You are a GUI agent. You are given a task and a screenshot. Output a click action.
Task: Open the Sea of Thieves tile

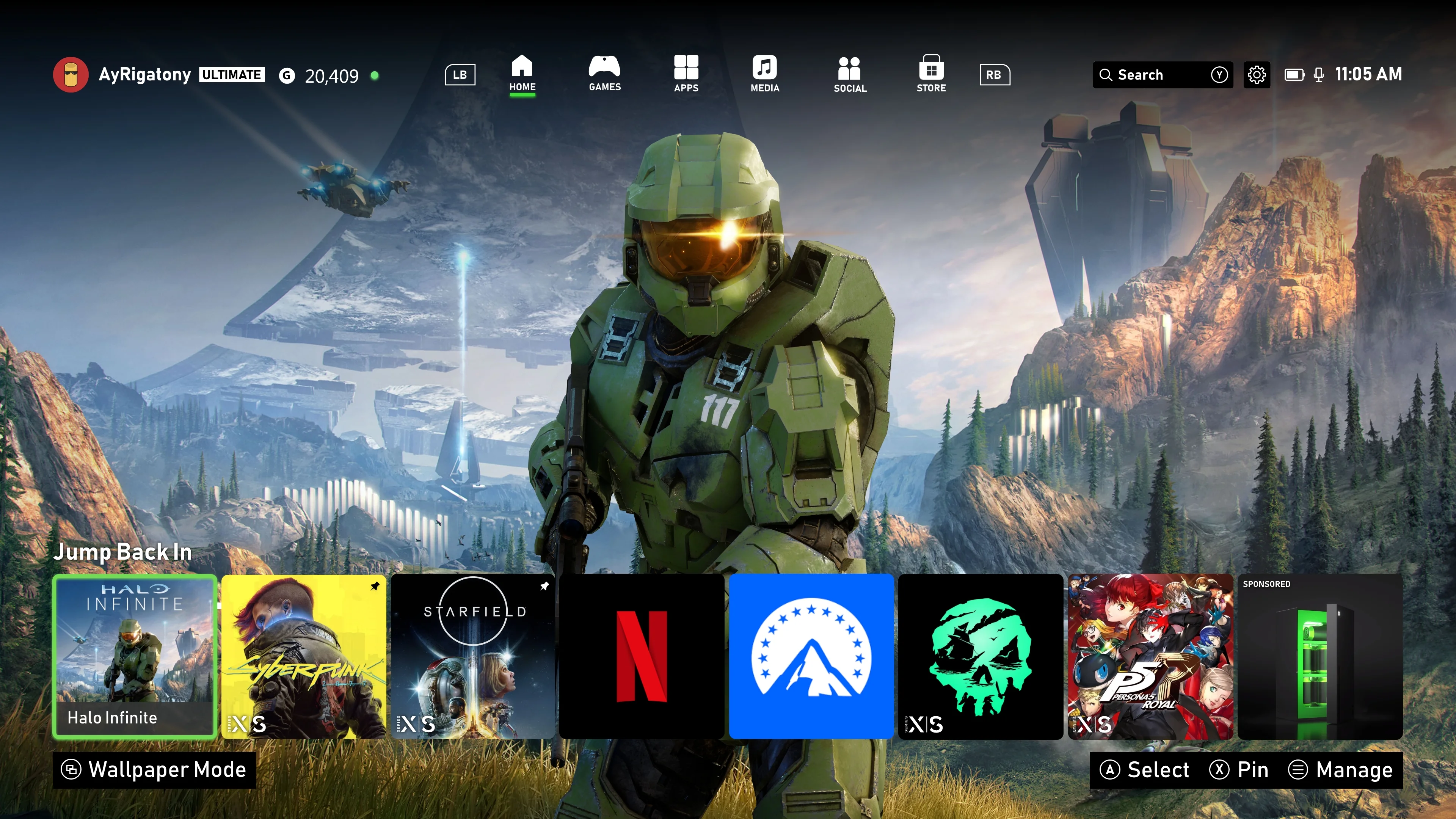click(x=981, y=656)
